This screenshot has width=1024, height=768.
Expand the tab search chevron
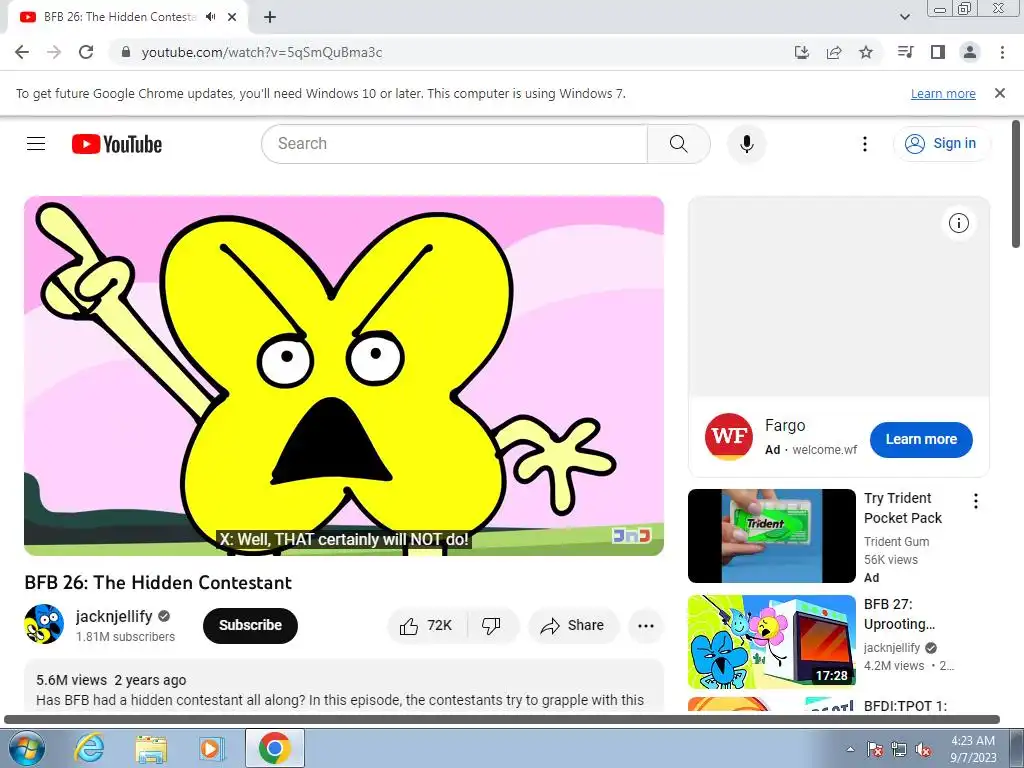click(904, 17)
